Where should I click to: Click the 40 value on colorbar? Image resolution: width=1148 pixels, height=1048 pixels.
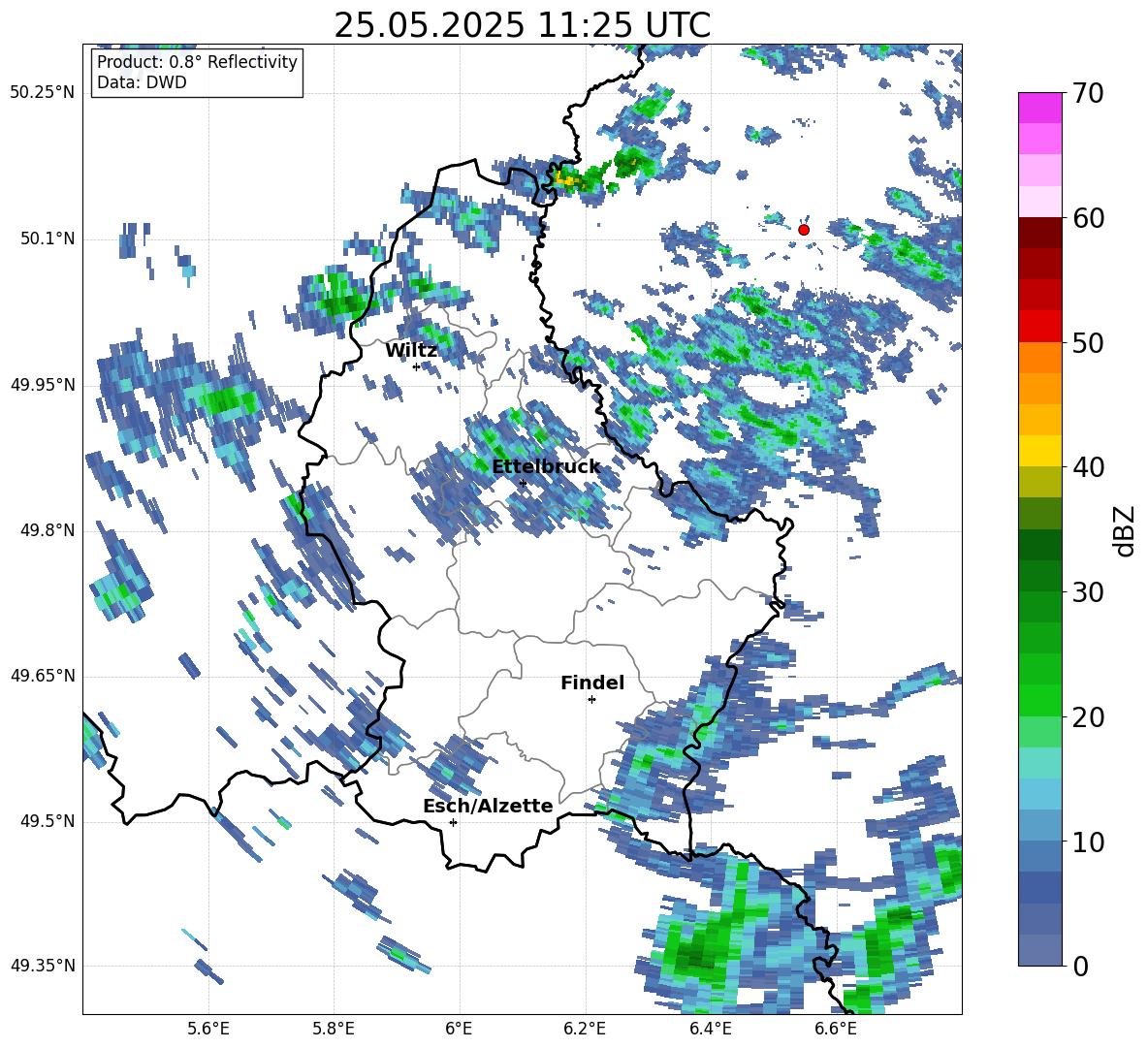(x=1088, y=467)
